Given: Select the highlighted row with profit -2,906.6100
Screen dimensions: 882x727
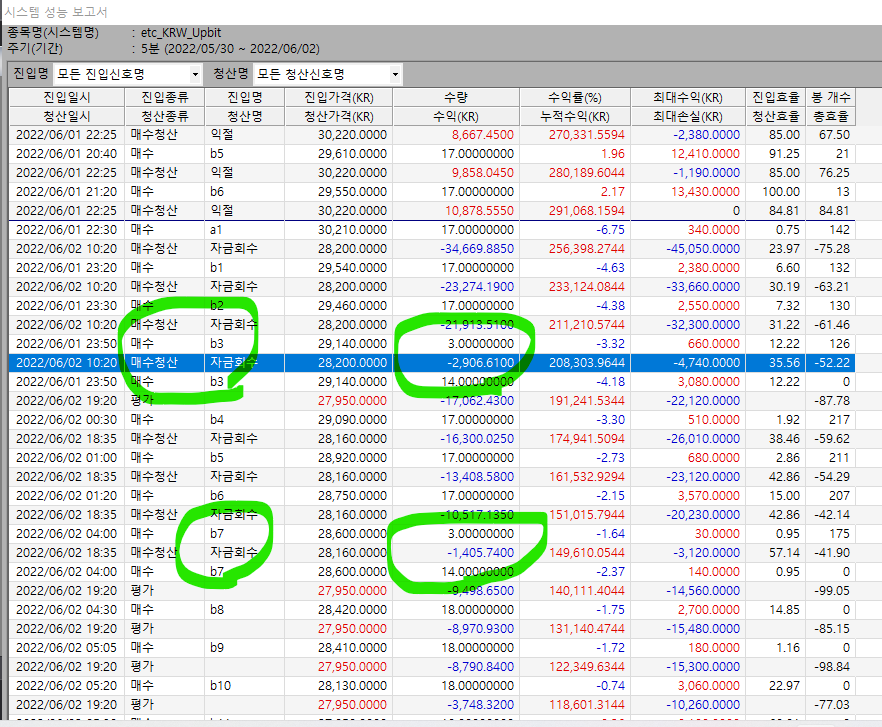Looking at the screenshot, I should click(x=440, y=363).
